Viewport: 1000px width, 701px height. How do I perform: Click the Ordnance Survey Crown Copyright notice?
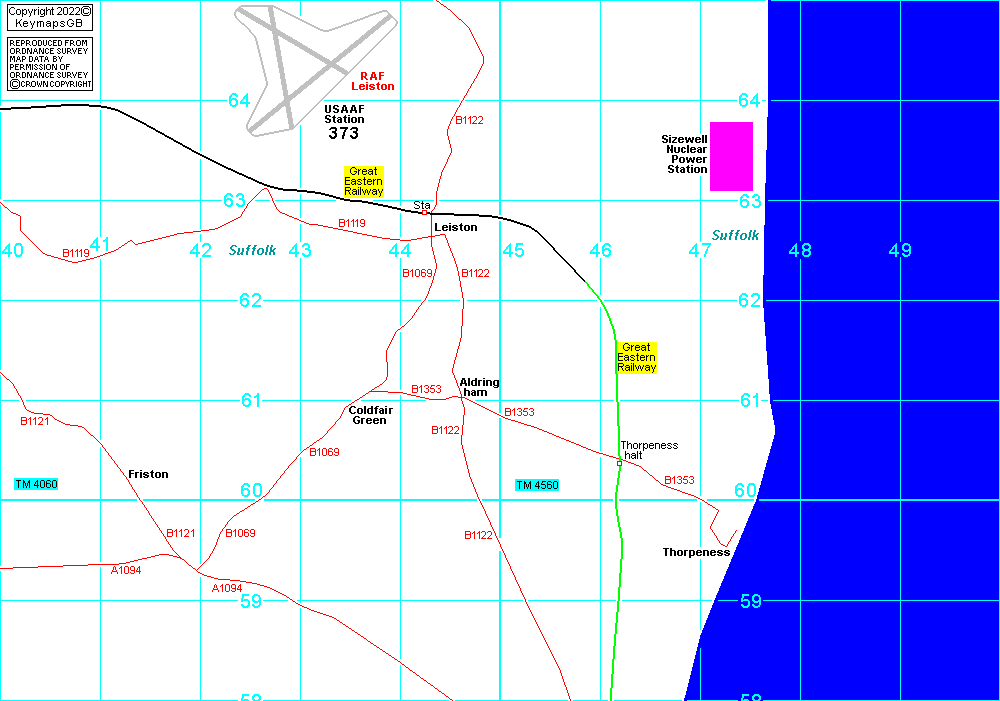pos(49,64)
